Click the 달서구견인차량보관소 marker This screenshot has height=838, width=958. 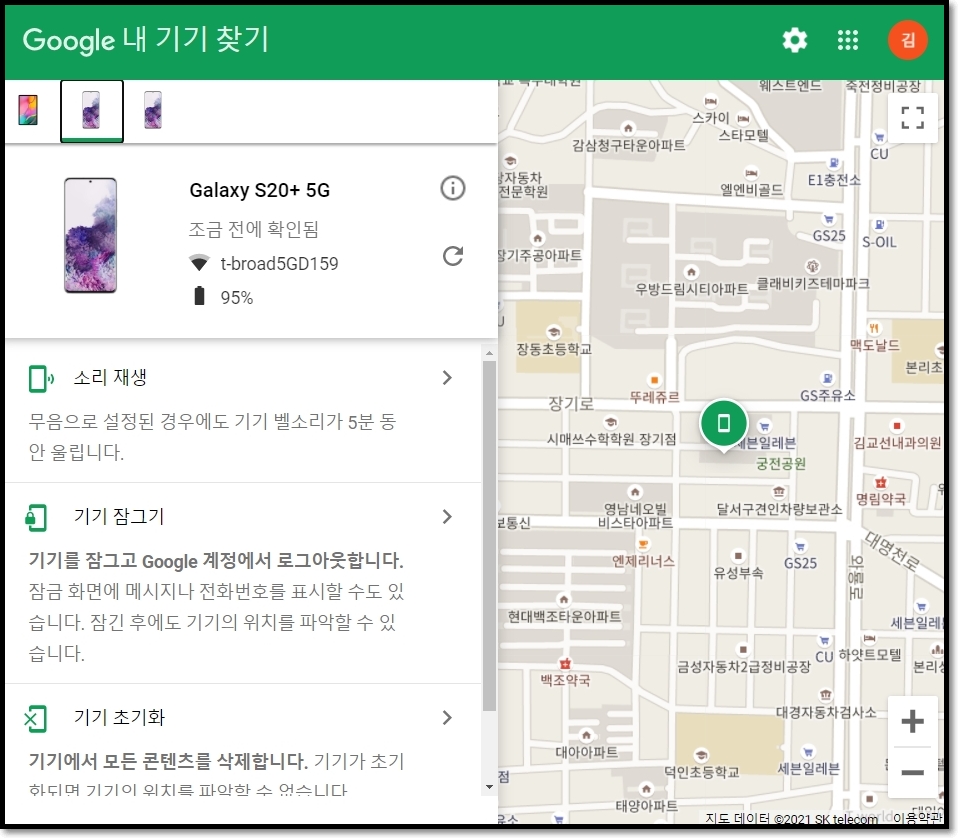point(779,491)
